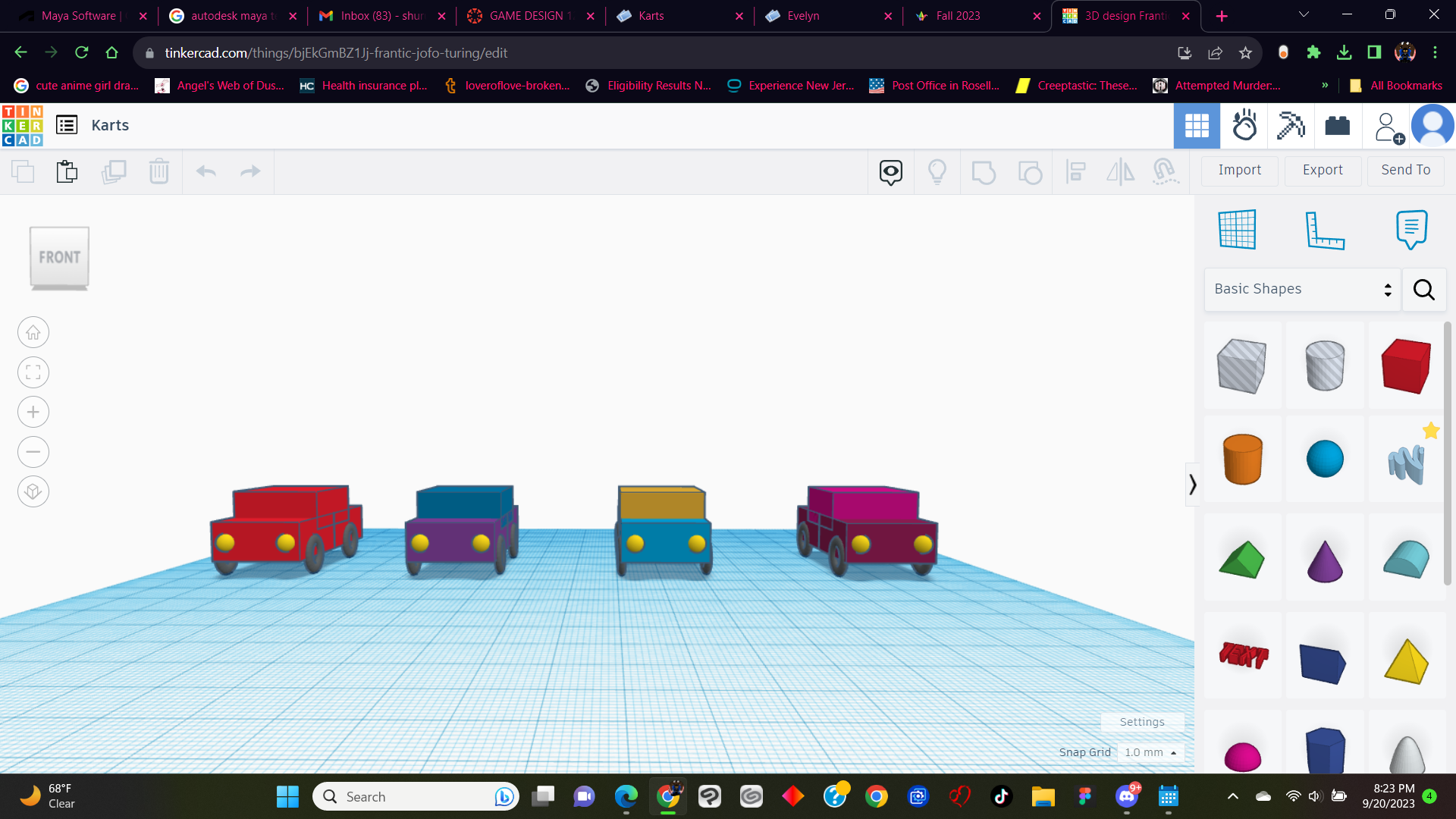1456x819 pixels.
Task: Click Fit all in view icon
Action: pos(33,372)
